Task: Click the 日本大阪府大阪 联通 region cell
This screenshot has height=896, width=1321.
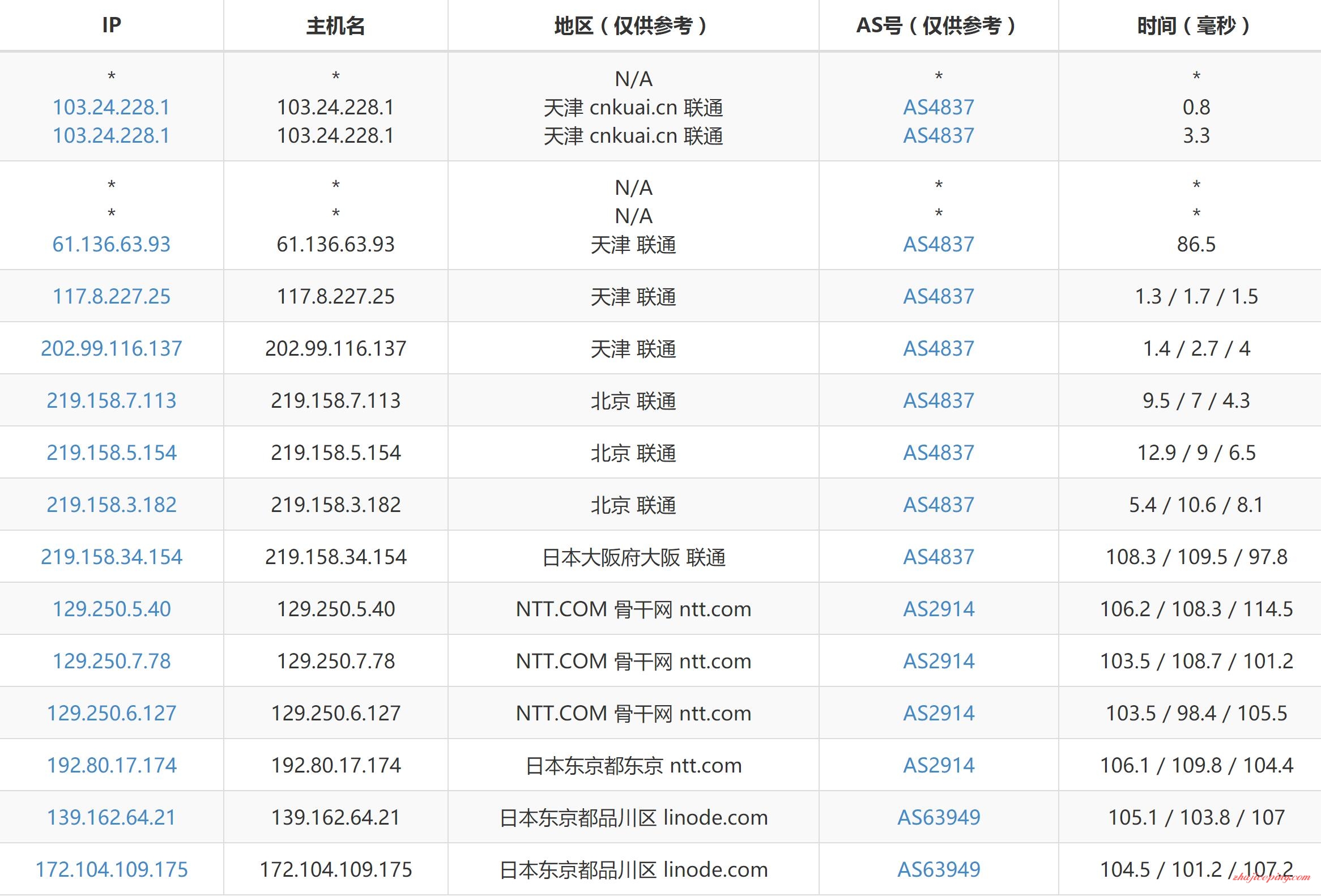Action: pyautogui.click(x=633, y=557)
